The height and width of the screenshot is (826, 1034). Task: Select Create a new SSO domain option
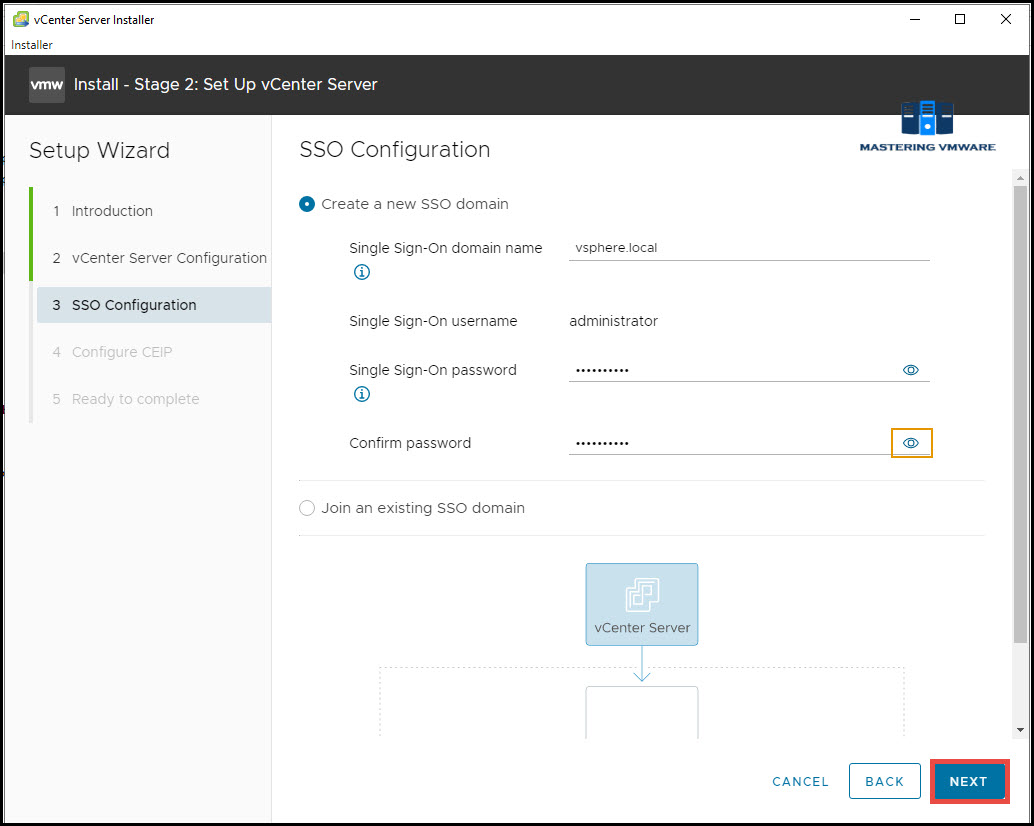(308, 204)
